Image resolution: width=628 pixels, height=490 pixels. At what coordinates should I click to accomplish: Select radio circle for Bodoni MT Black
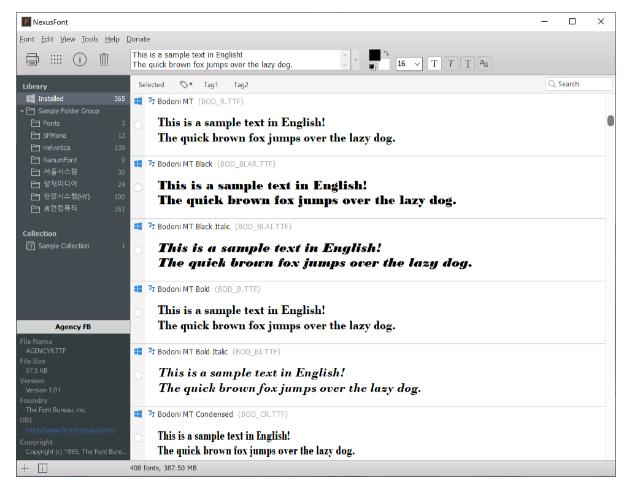coord(138,187)
